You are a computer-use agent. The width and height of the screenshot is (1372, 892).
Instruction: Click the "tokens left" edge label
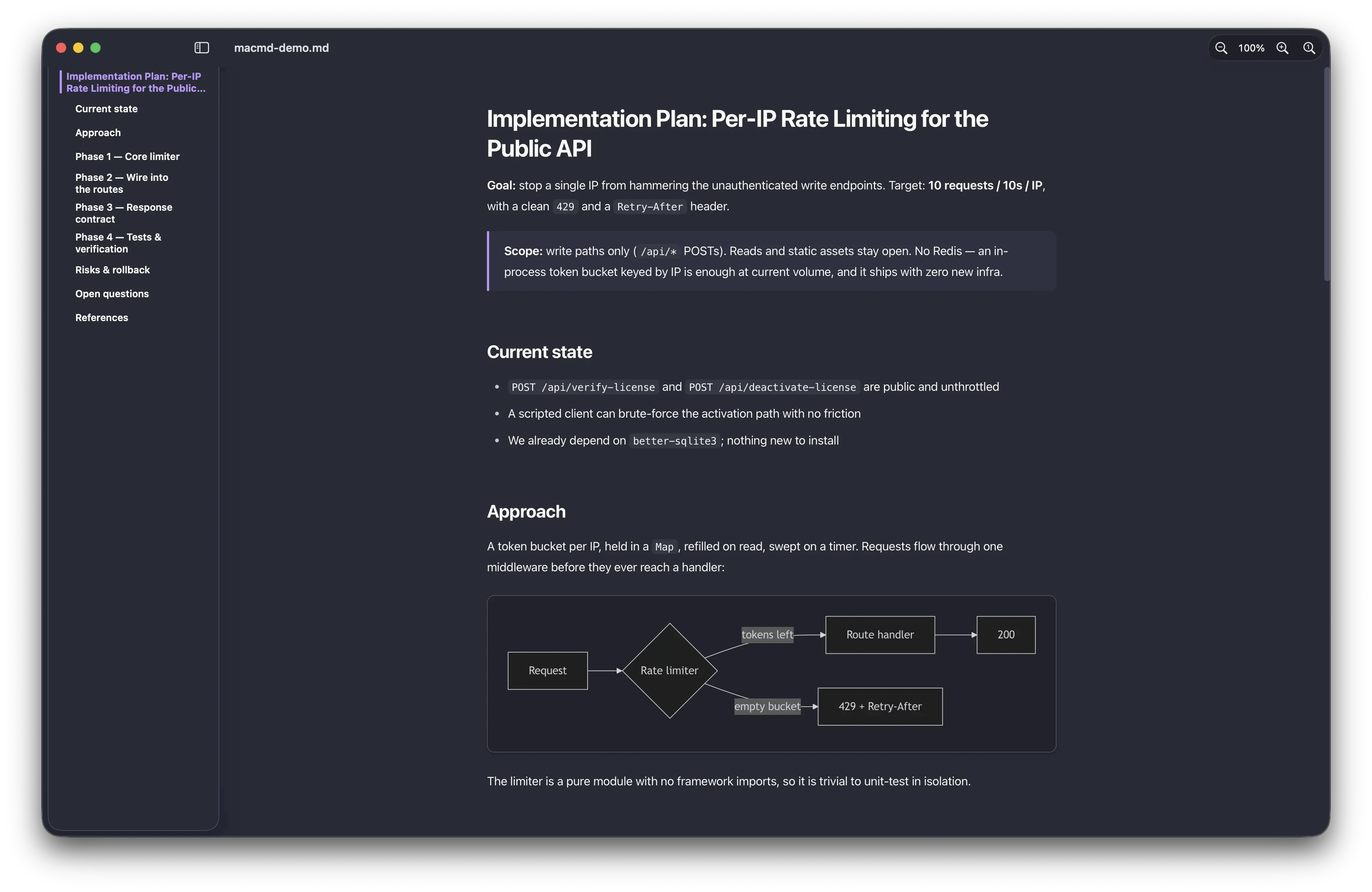767,635
